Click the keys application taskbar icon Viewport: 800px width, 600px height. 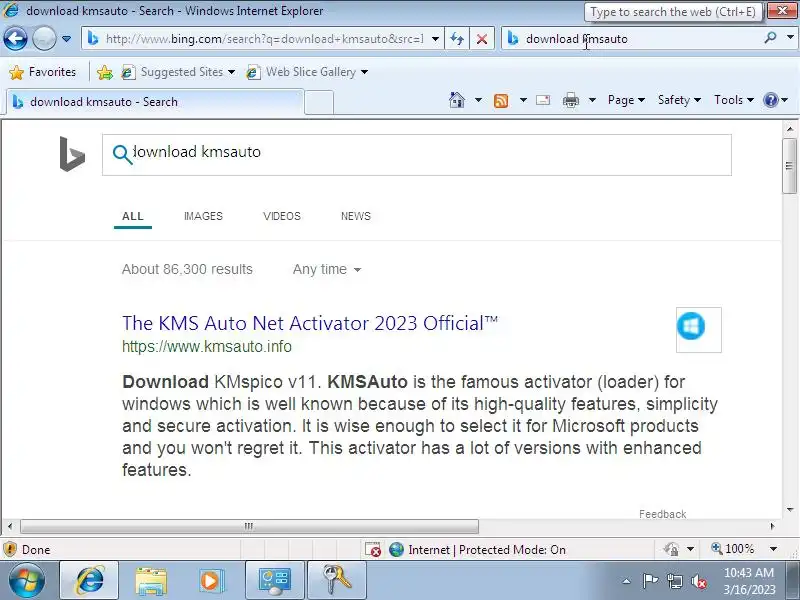[x=337, y=581]
